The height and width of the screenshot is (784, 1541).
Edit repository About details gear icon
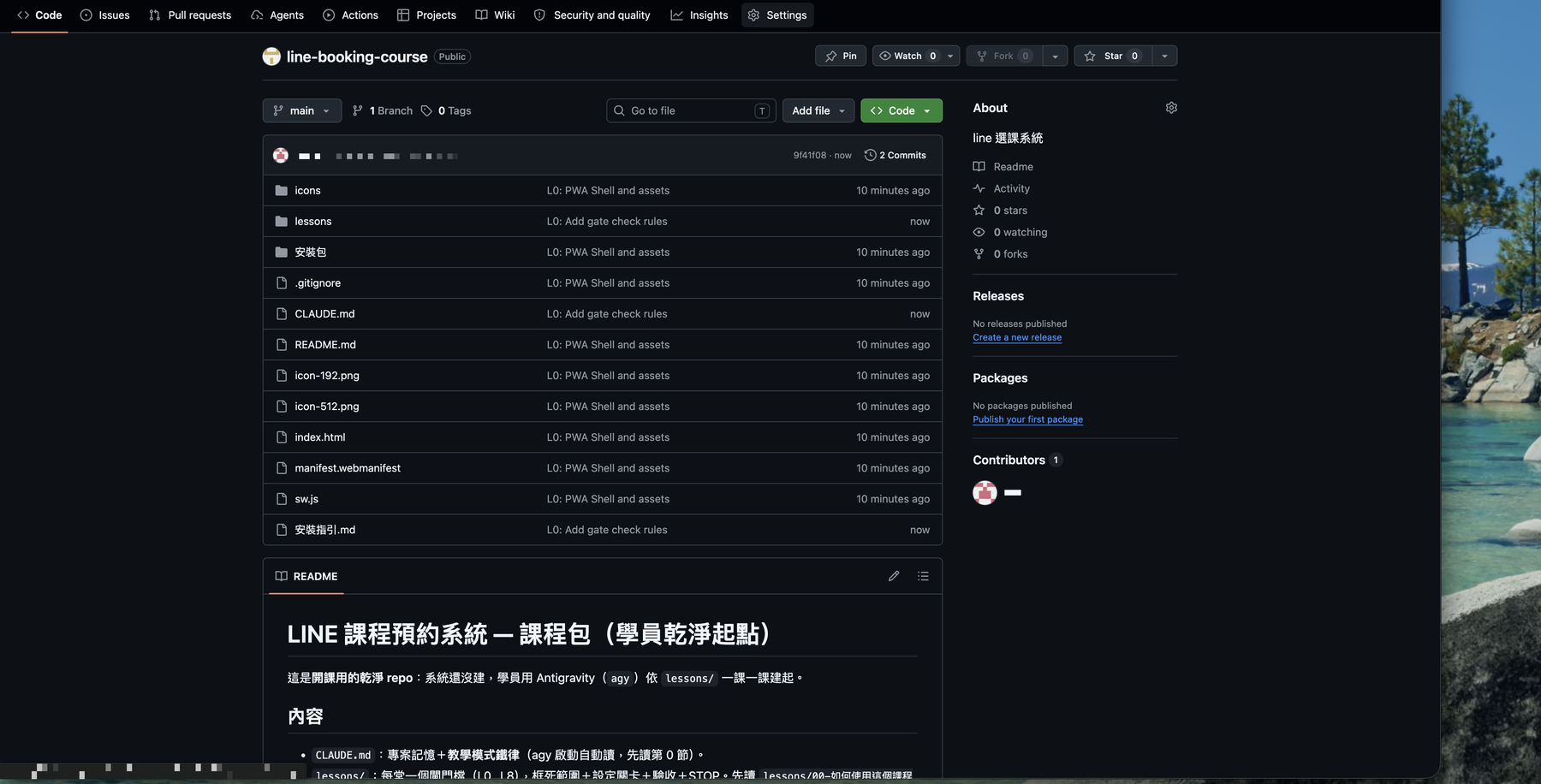click(x=1171, y=108)
